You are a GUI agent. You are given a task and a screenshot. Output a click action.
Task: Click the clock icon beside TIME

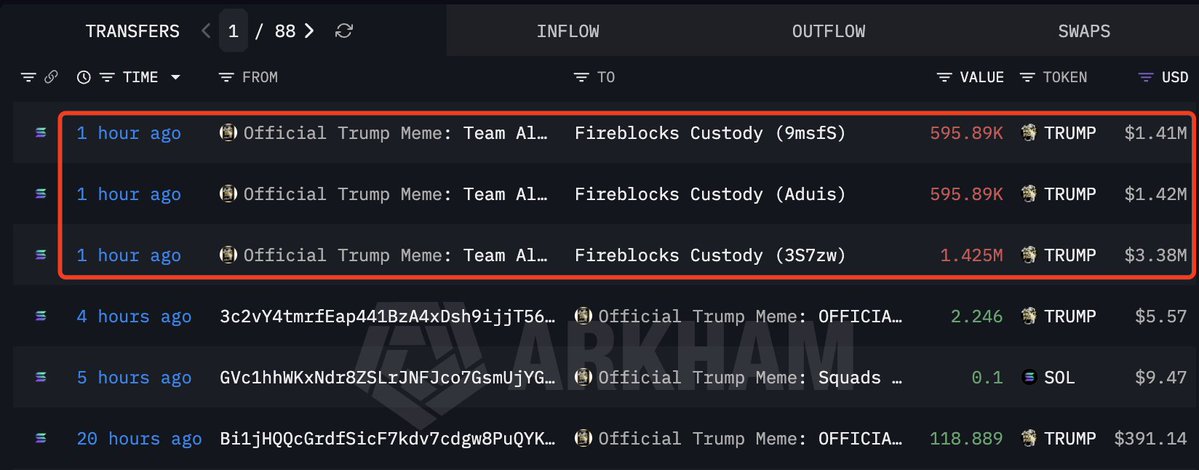(x=83, y=77)
